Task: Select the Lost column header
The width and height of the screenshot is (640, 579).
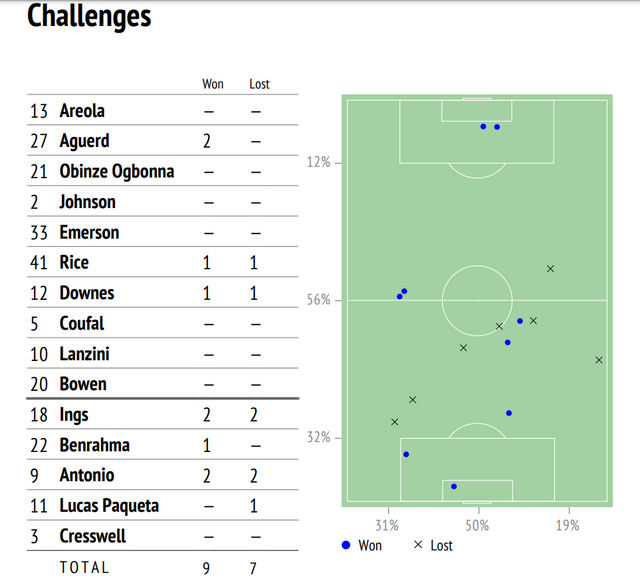Action: (259, 84)
